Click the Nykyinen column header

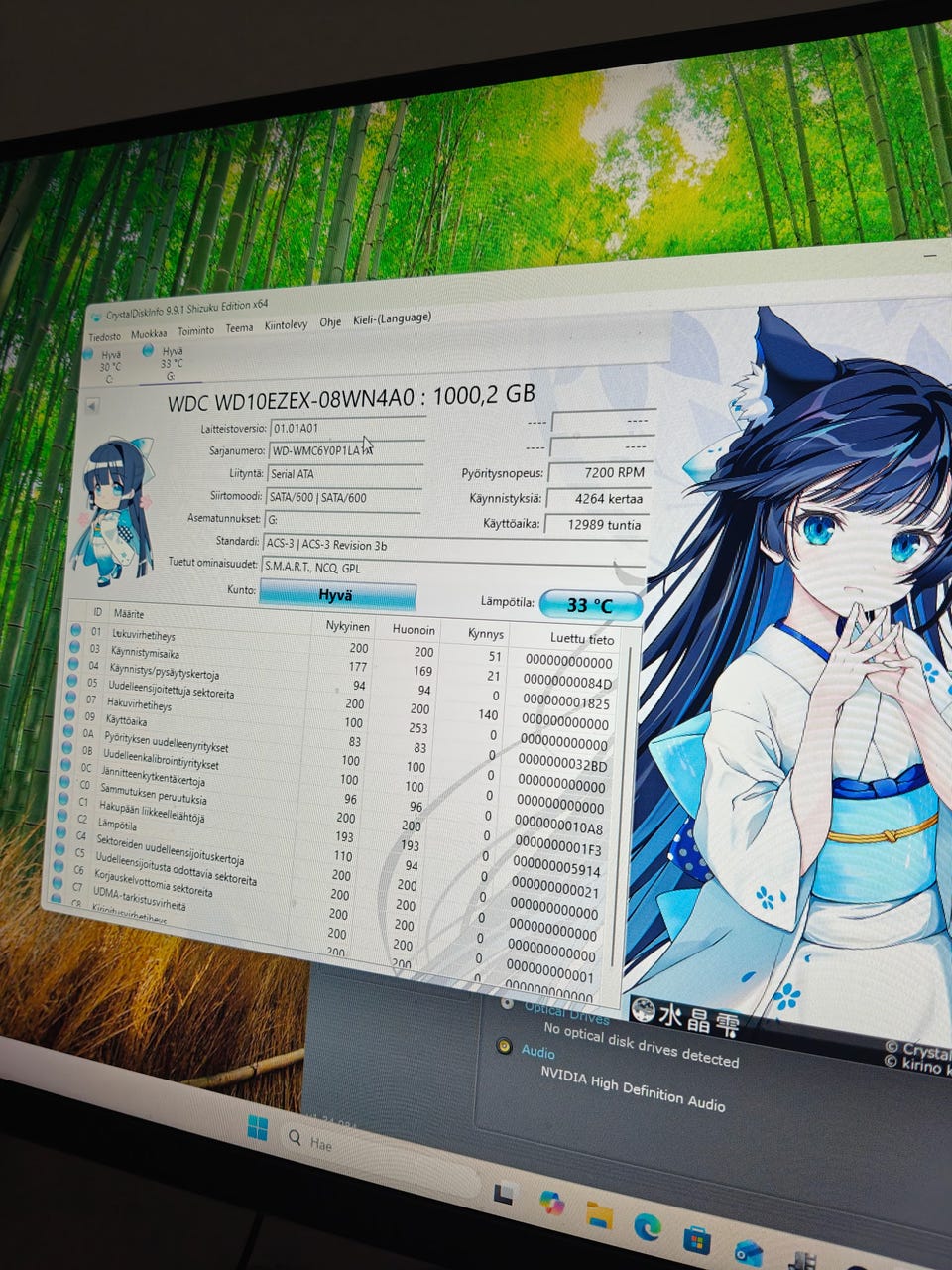click(x=348, y=626)
